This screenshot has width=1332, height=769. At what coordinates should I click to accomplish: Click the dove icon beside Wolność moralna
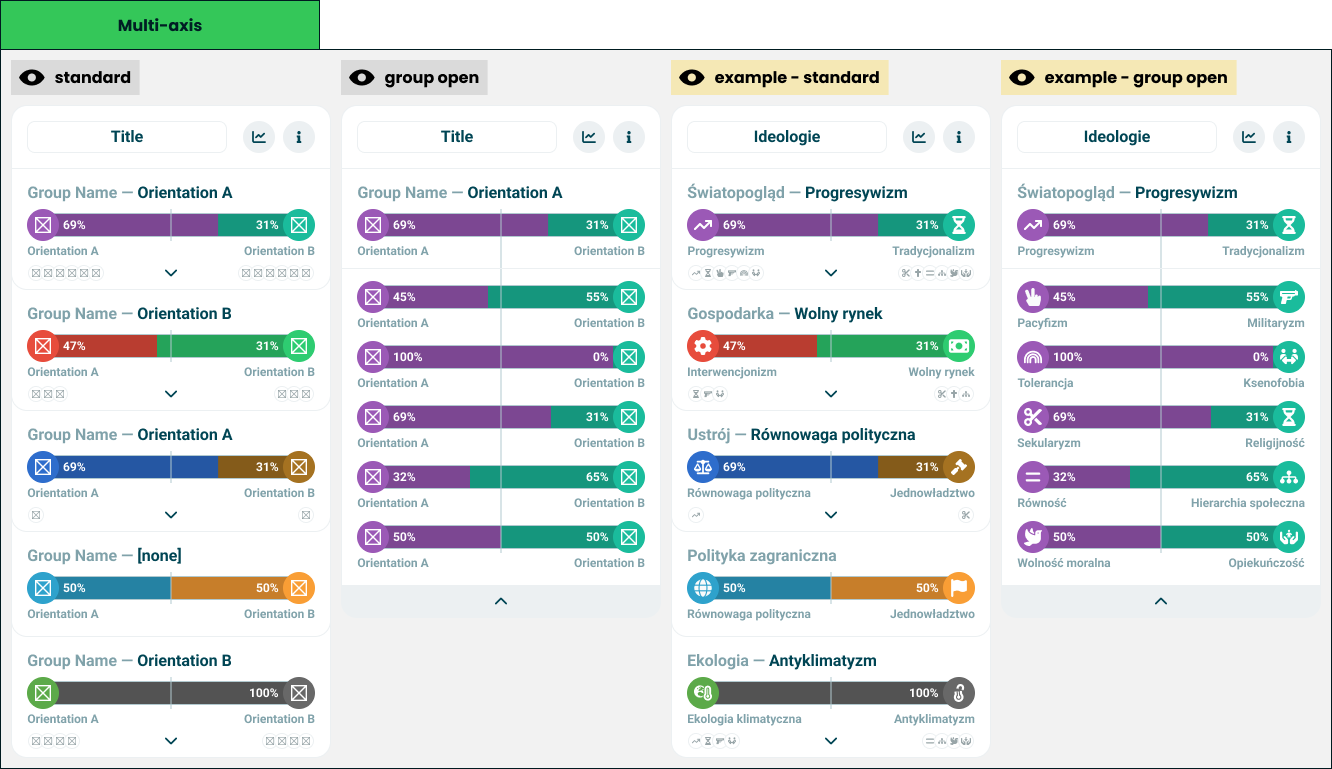tap(1033, 537)
